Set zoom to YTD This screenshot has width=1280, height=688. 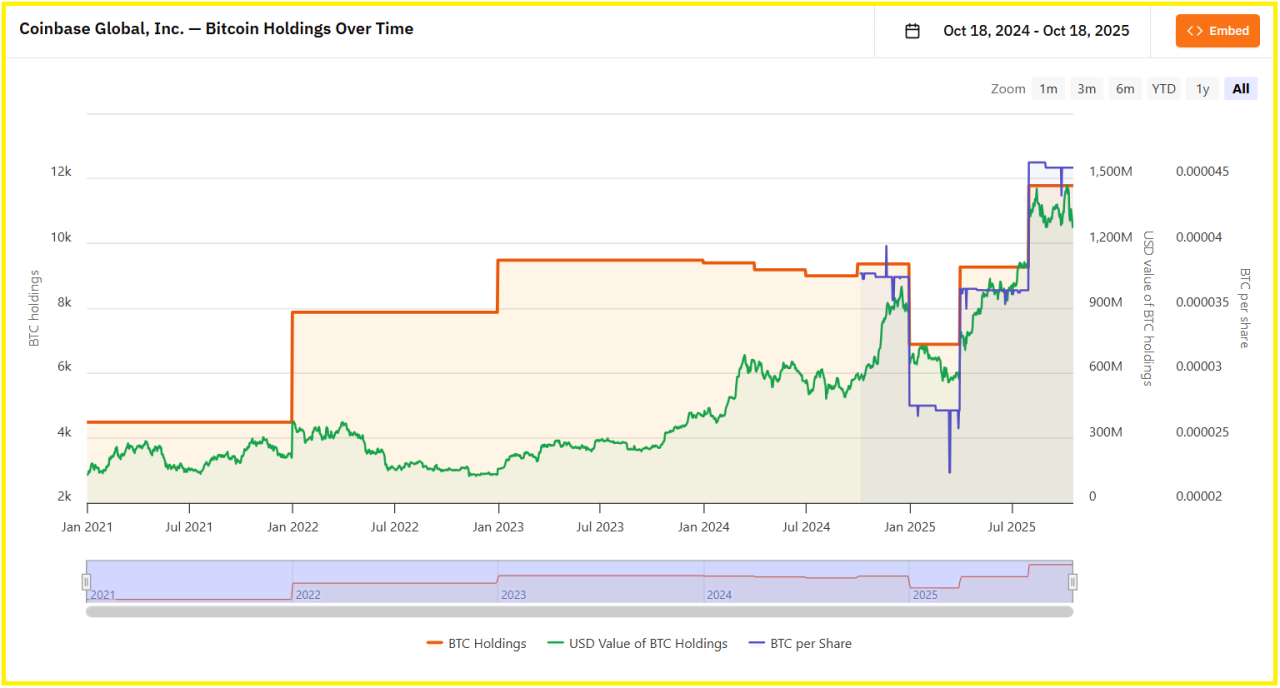pos(1163,89)
